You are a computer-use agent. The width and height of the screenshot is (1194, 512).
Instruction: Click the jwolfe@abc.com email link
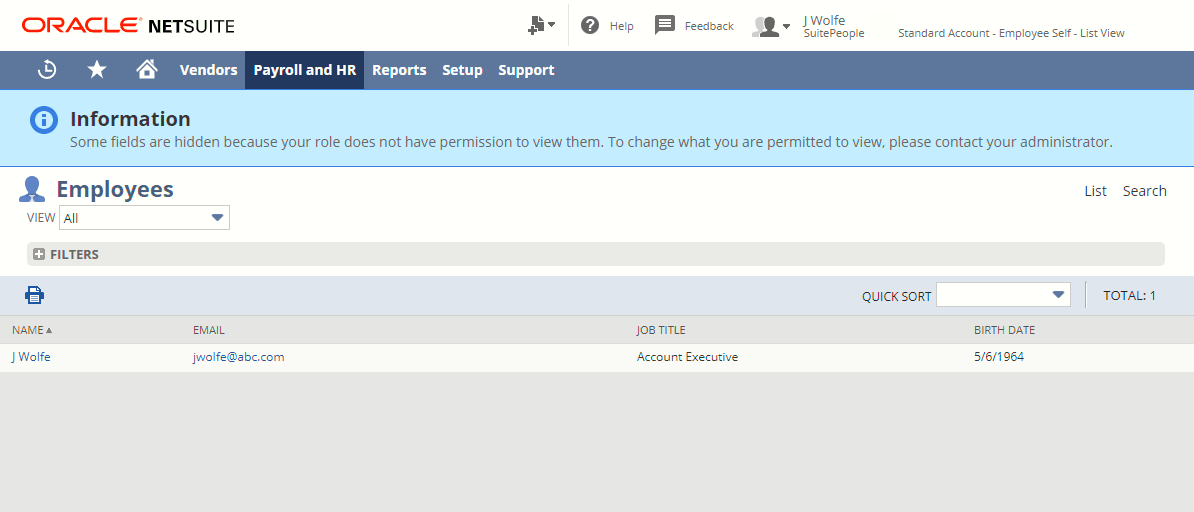pos(239,357)
